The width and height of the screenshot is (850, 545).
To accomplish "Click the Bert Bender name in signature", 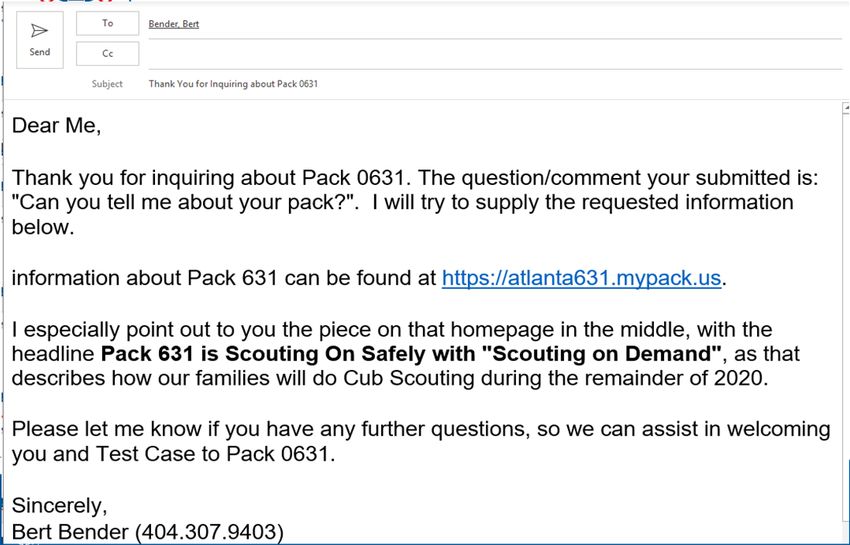I will coord(70,532).
